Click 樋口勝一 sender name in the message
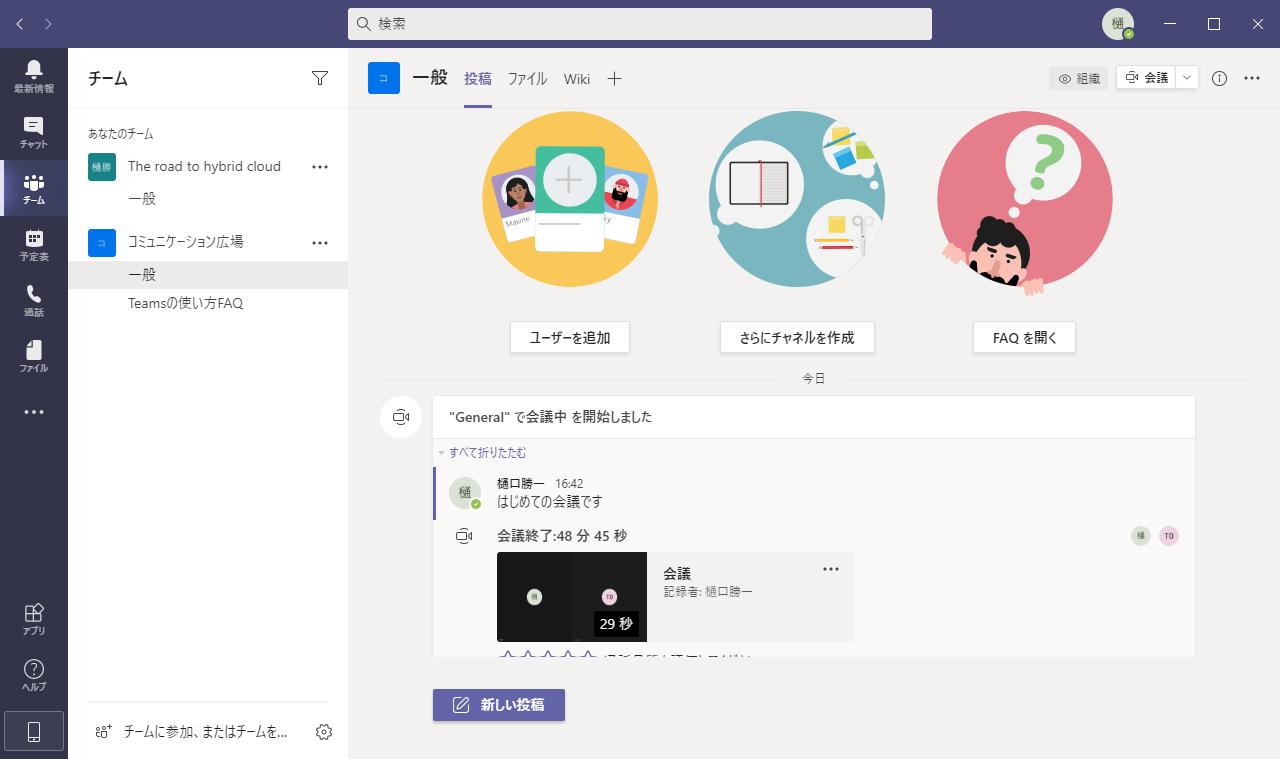This screenshot has height=759, width=1280. 521,483
